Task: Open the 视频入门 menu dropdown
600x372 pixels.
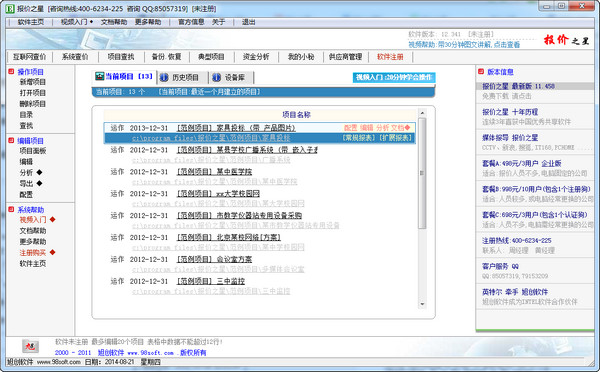Action: [x=77, y=22]
